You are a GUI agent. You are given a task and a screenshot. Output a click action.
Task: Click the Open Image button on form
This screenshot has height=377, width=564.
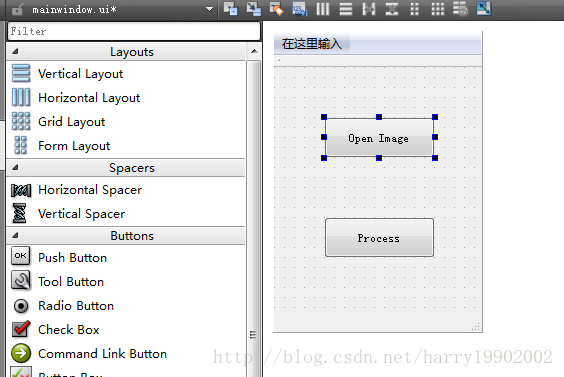pyautogui.click(x=379, y=137)
